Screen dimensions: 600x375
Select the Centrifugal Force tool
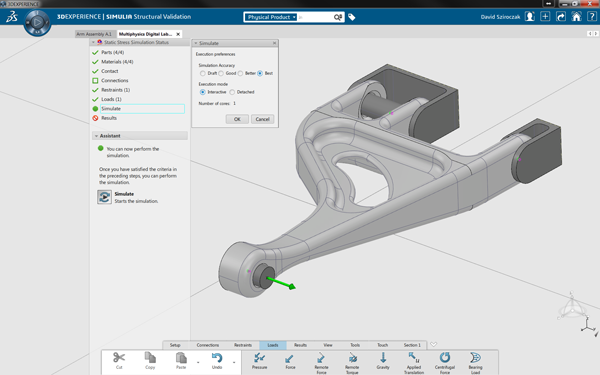(x=445, y=362)
